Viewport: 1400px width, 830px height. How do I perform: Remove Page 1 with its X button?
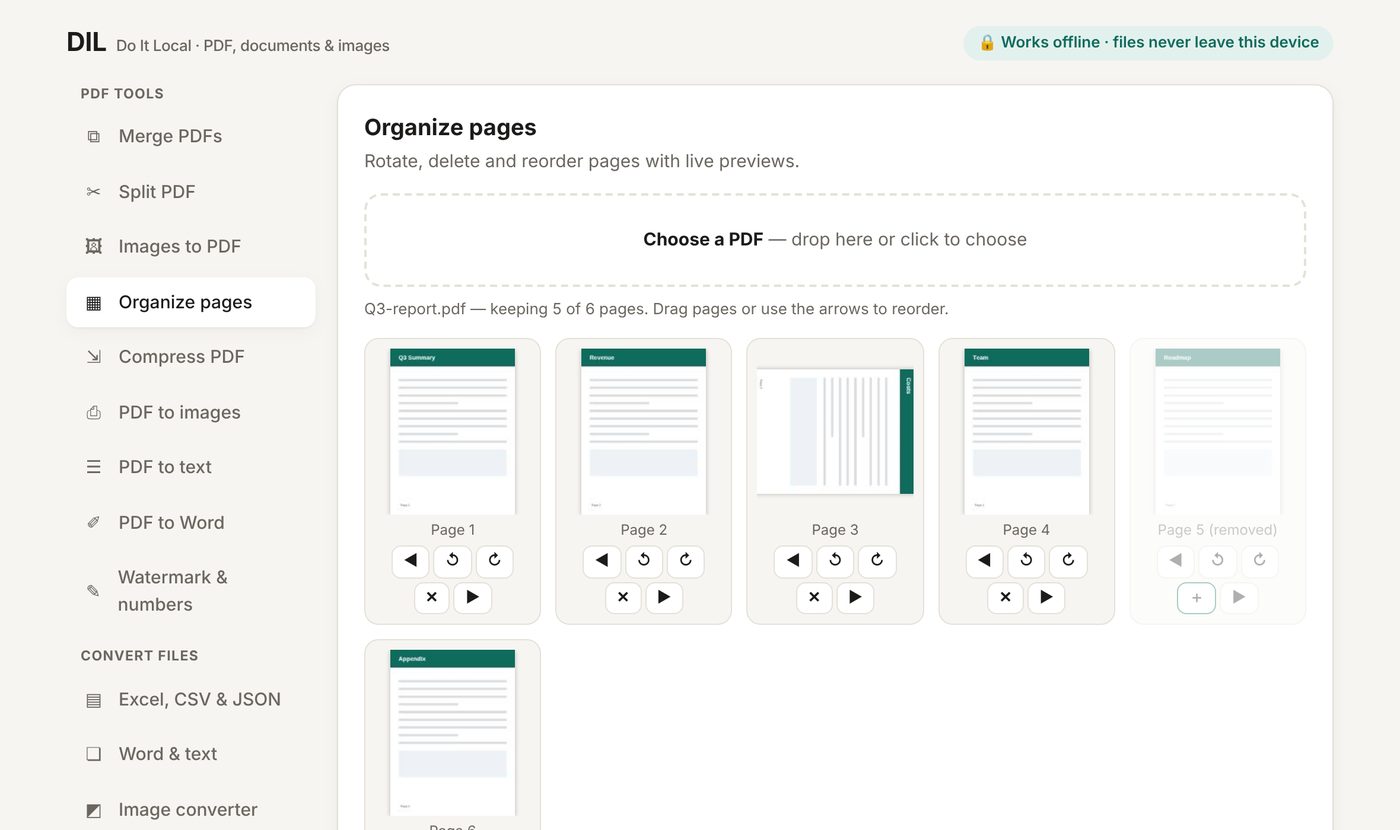point(432,598)
